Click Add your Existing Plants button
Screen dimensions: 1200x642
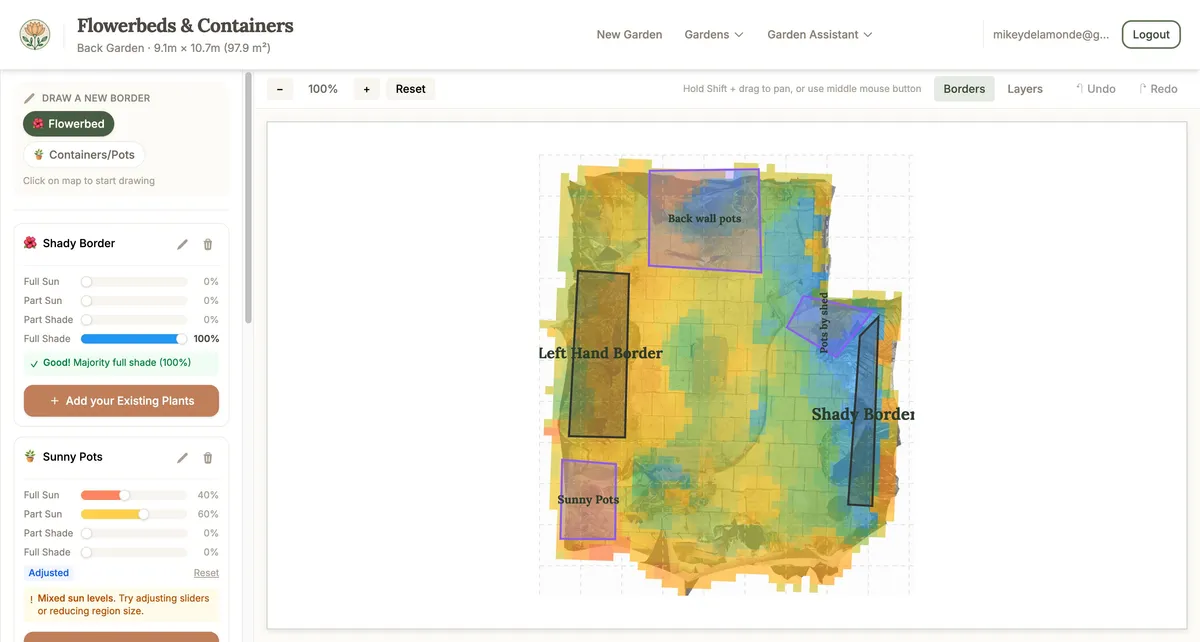tap(121, 400)
